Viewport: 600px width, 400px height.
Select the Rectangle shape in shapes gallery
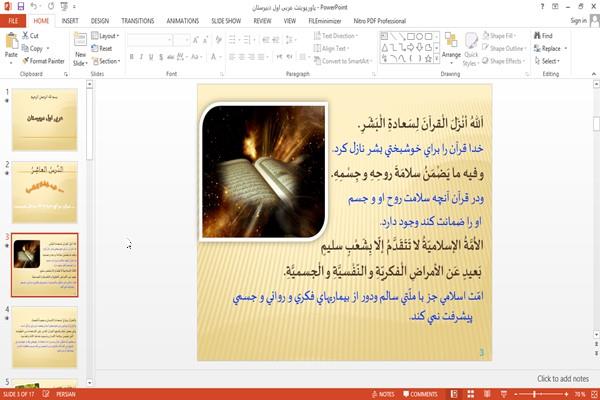(411, 37)
